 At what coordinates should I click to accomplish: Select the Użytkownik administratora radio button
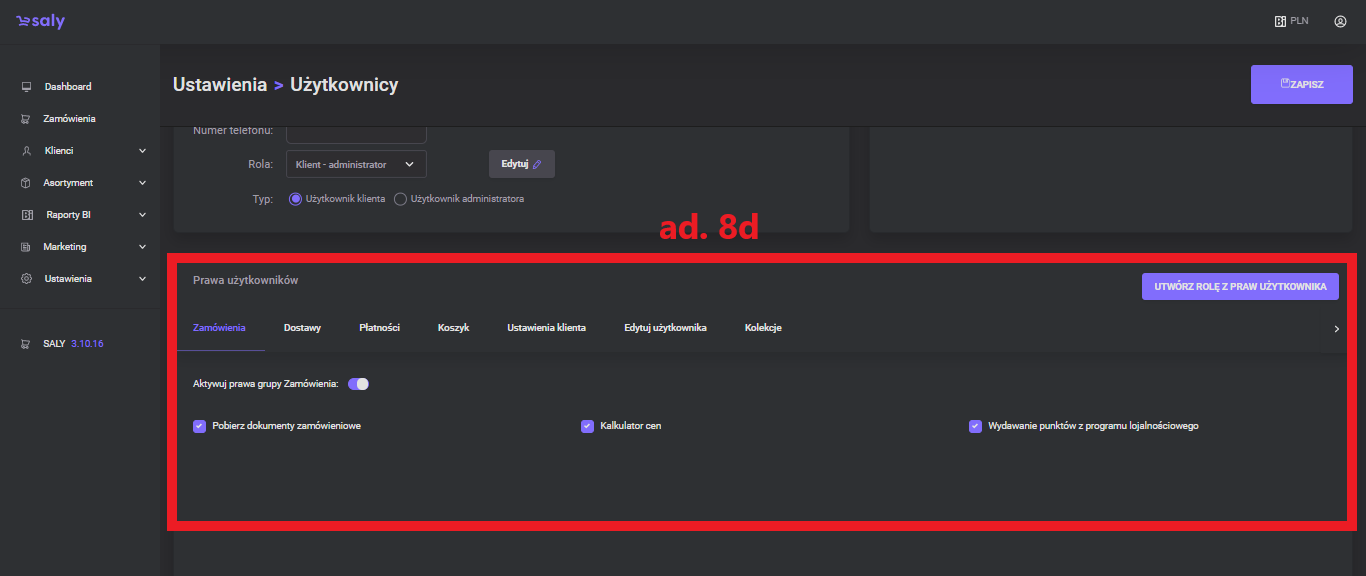click(401, 199)
